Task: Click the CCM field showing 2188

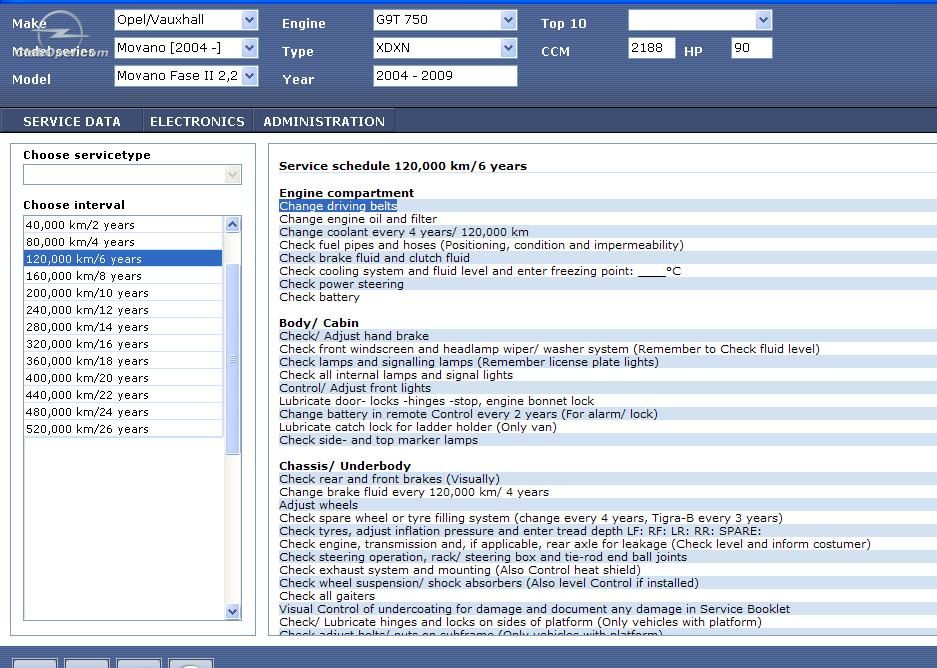Action: [x=651, y=48]
